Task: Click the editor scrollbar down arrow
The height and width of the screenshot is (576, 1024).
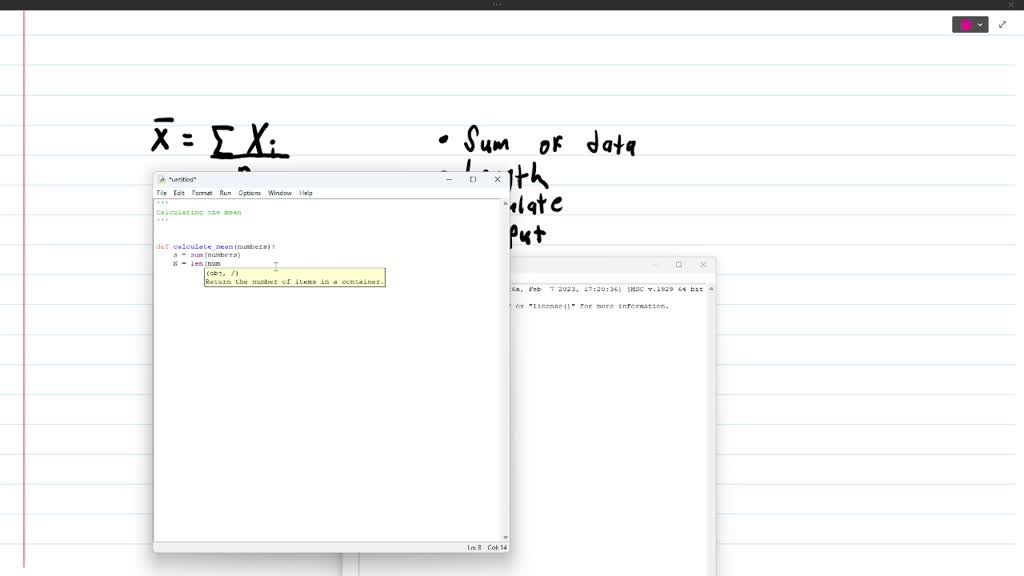Action: pyautogui.click(x=505, y=537)
